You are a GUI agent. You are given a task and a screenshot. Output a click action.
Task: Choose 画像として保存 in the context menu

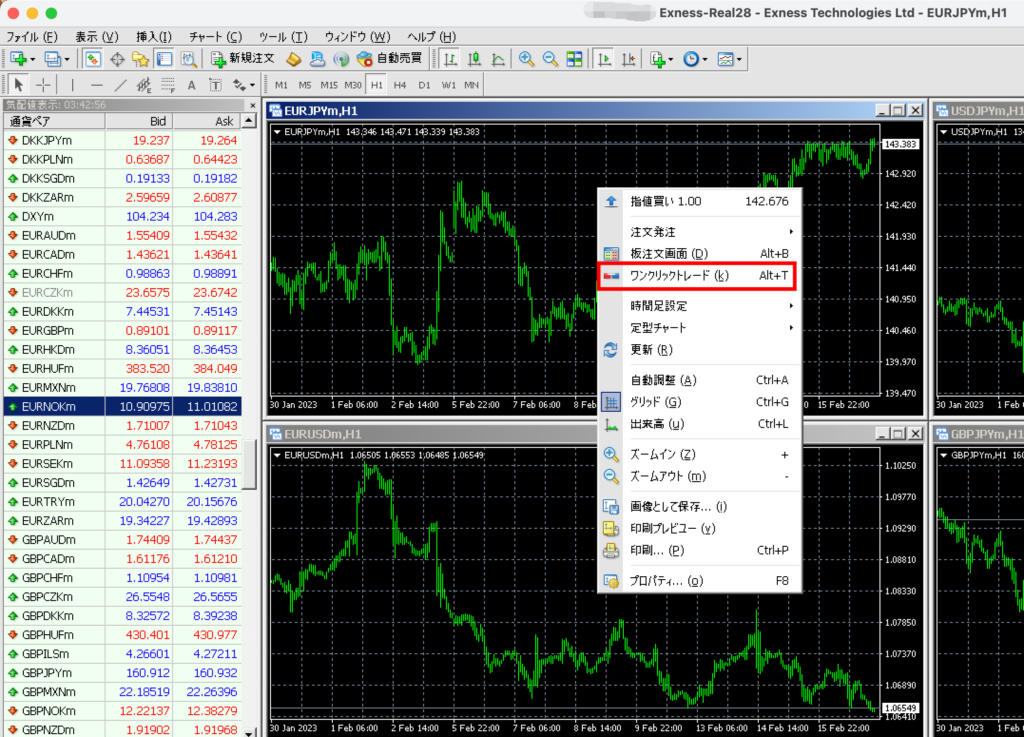(699, 507)
